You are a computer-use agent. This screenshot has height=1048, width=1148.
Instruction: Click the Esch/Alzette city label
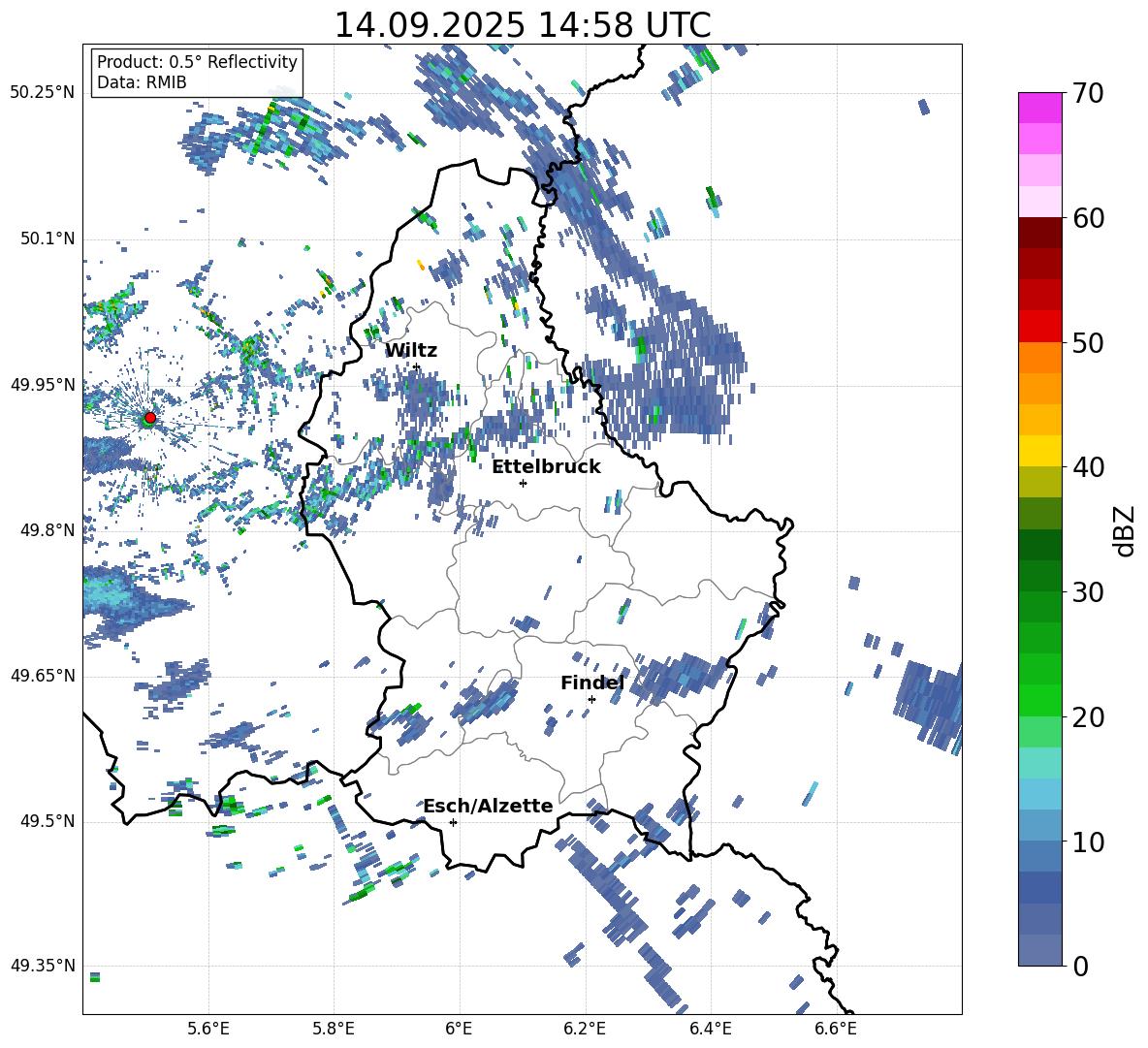click(x=488, y=806)
